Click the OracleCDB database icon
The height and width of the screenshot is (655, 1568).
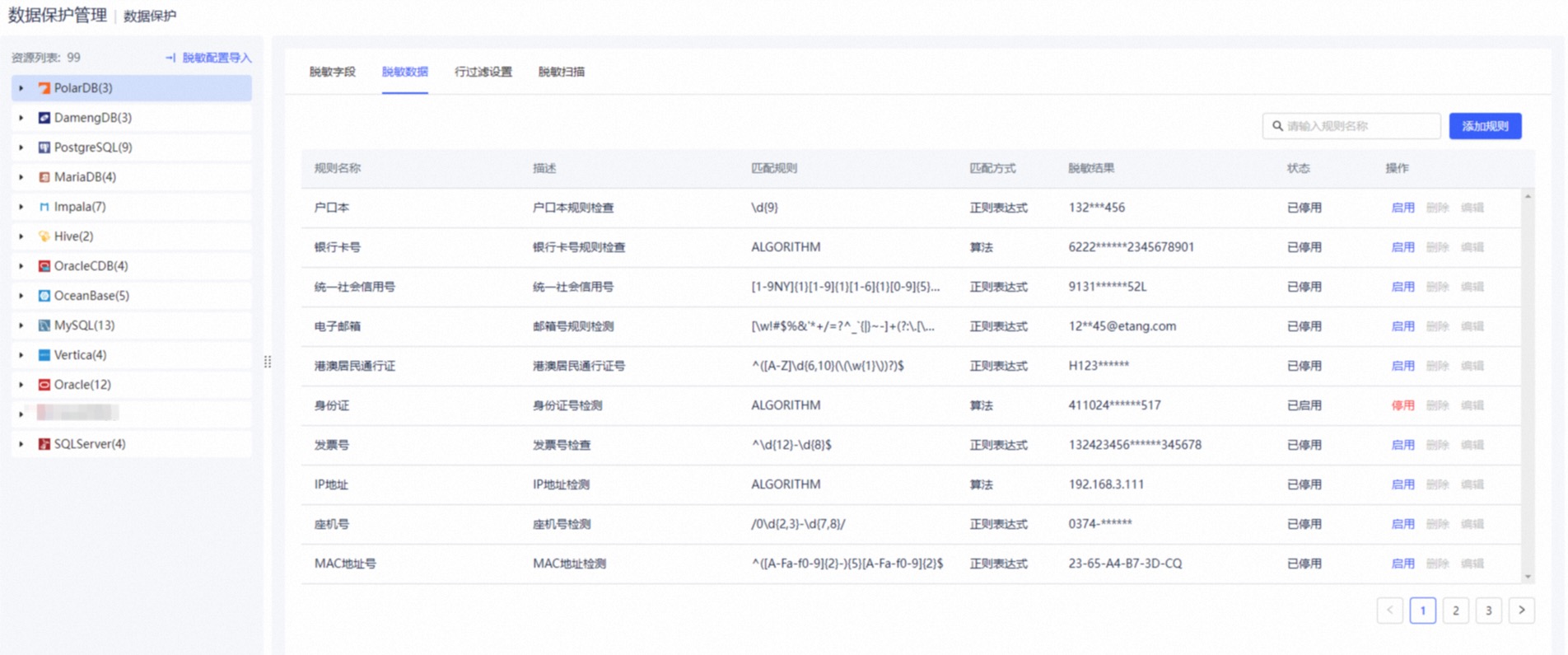click(44, 266)
